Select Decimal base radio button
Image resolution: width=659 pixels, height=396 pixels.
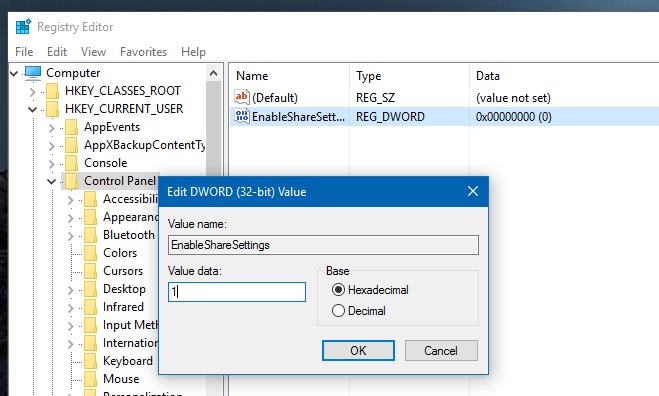click(x=338, y=311)
